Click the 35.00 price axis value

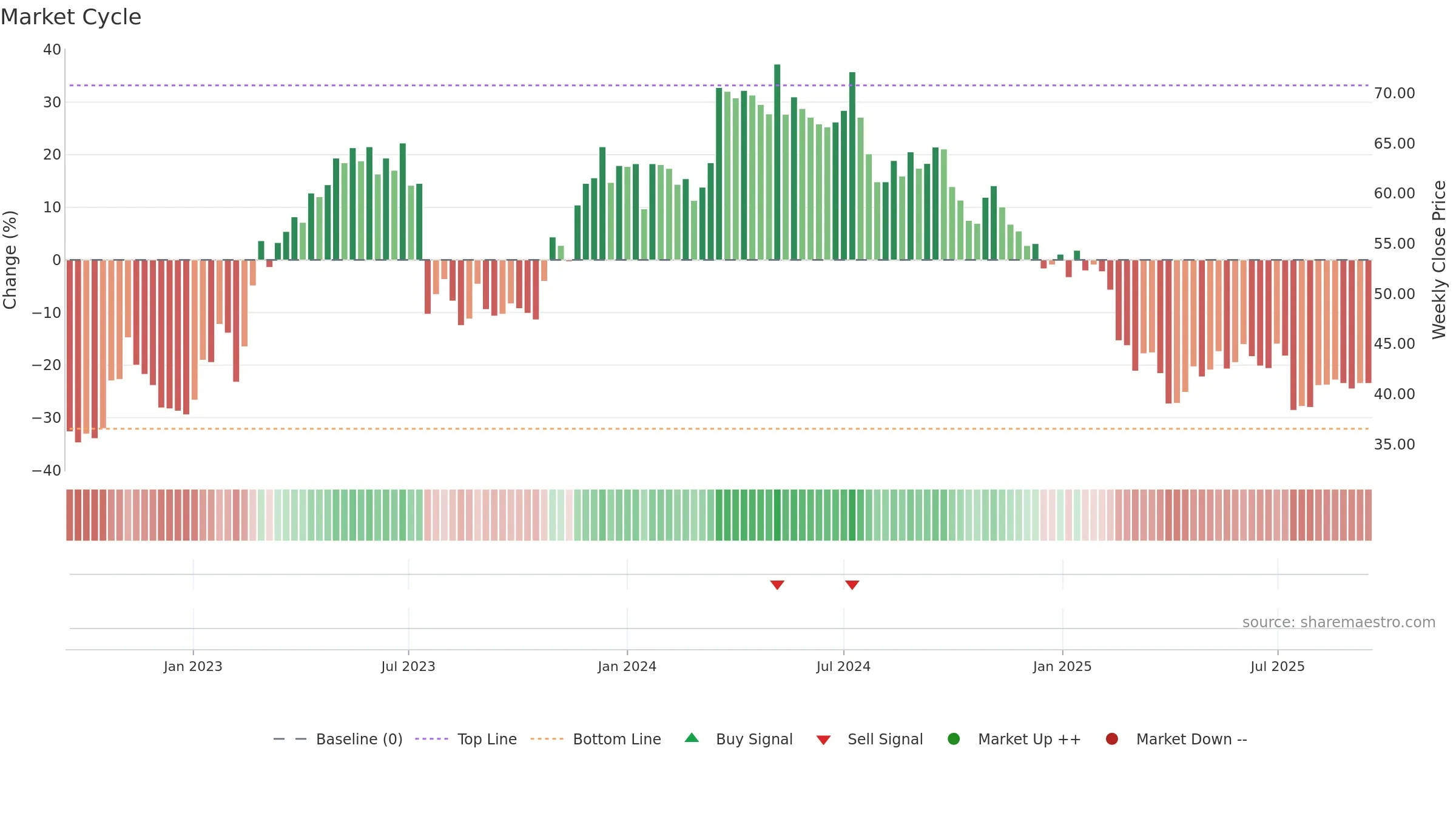click(x=1395, y=445)
